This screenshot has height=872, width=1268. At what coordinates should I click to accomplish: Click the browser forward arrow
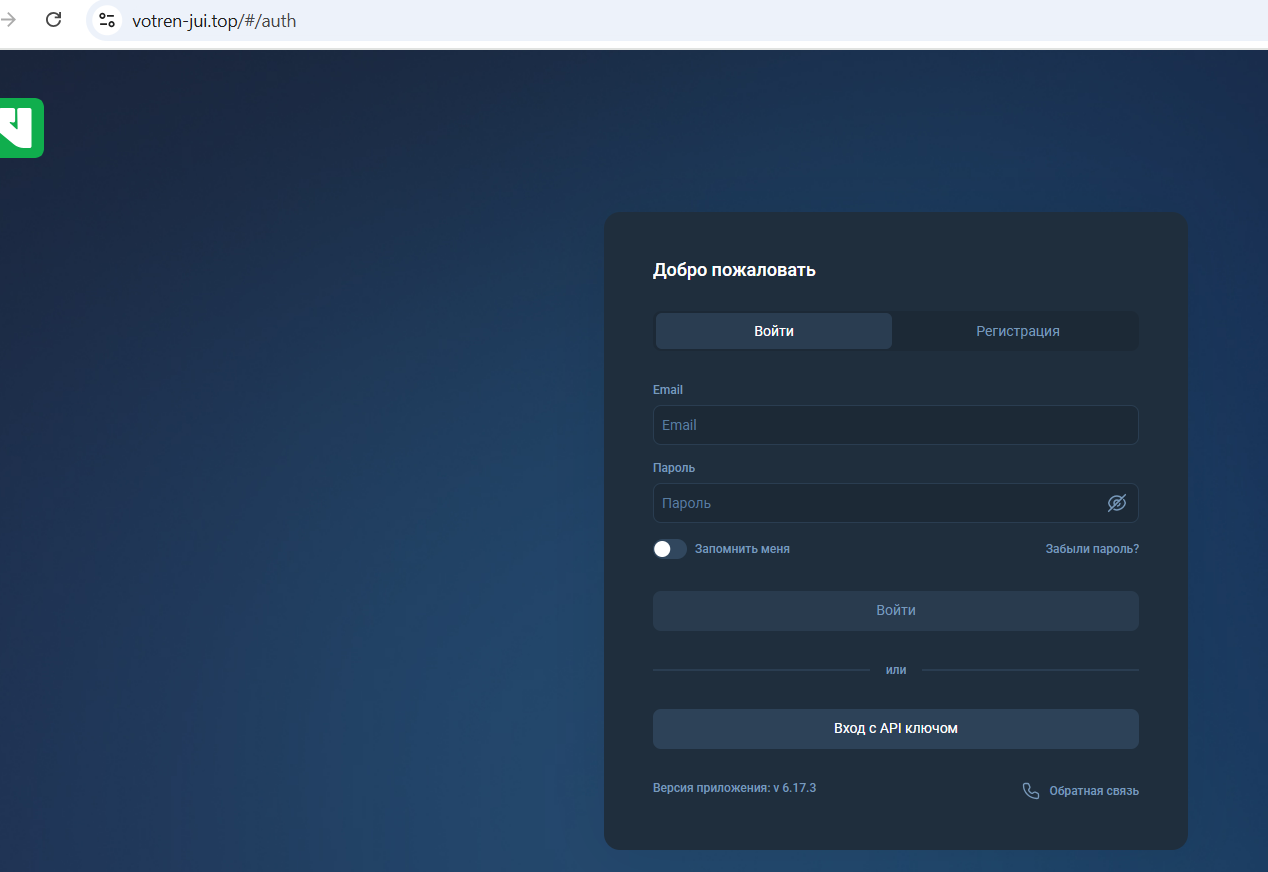(x=9, y=19)
